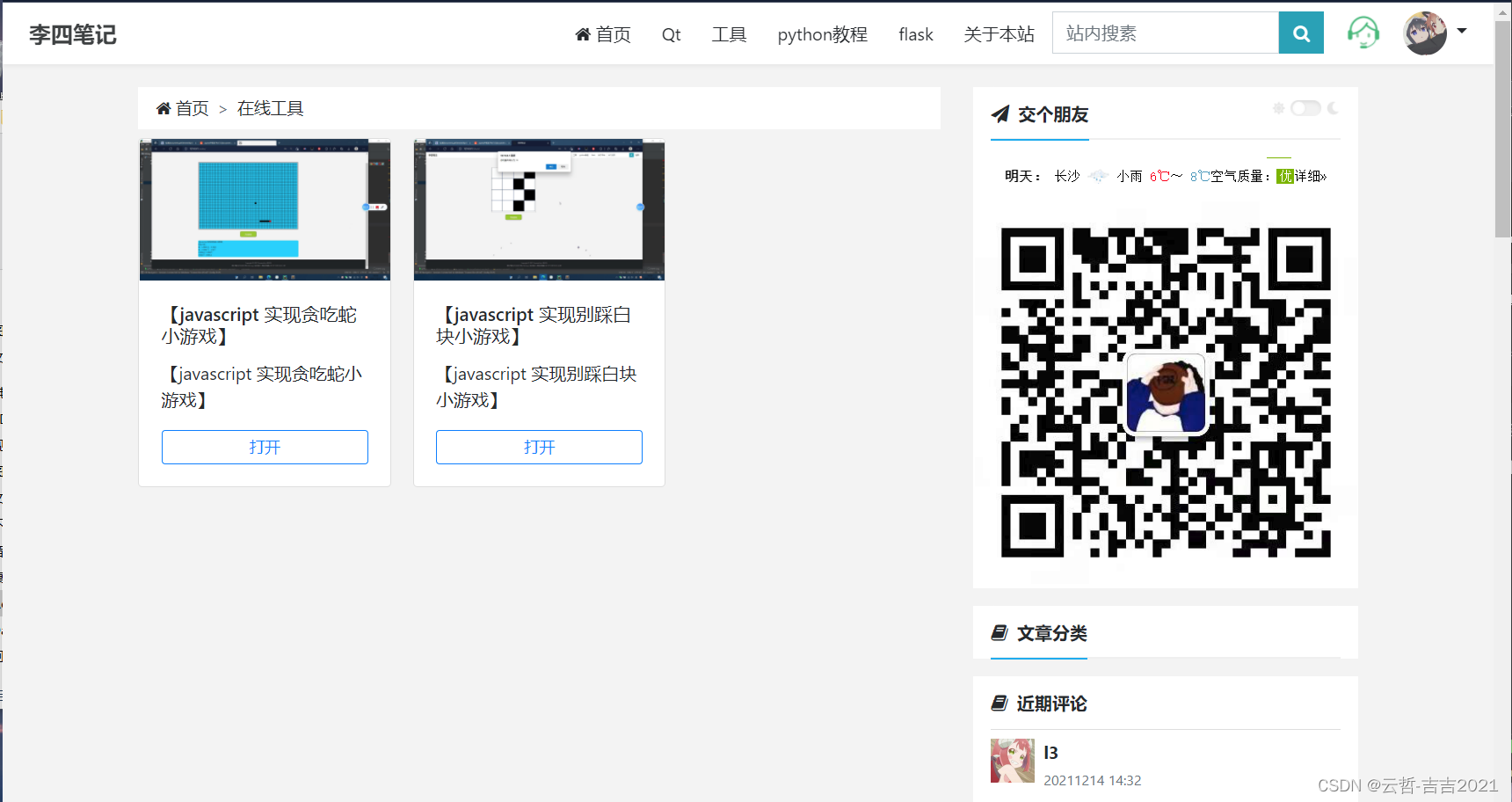Click 打开 button for snake game
The width and height of the screenshot is (1512, 802).
pyautogui.click(x=265, y=447)
